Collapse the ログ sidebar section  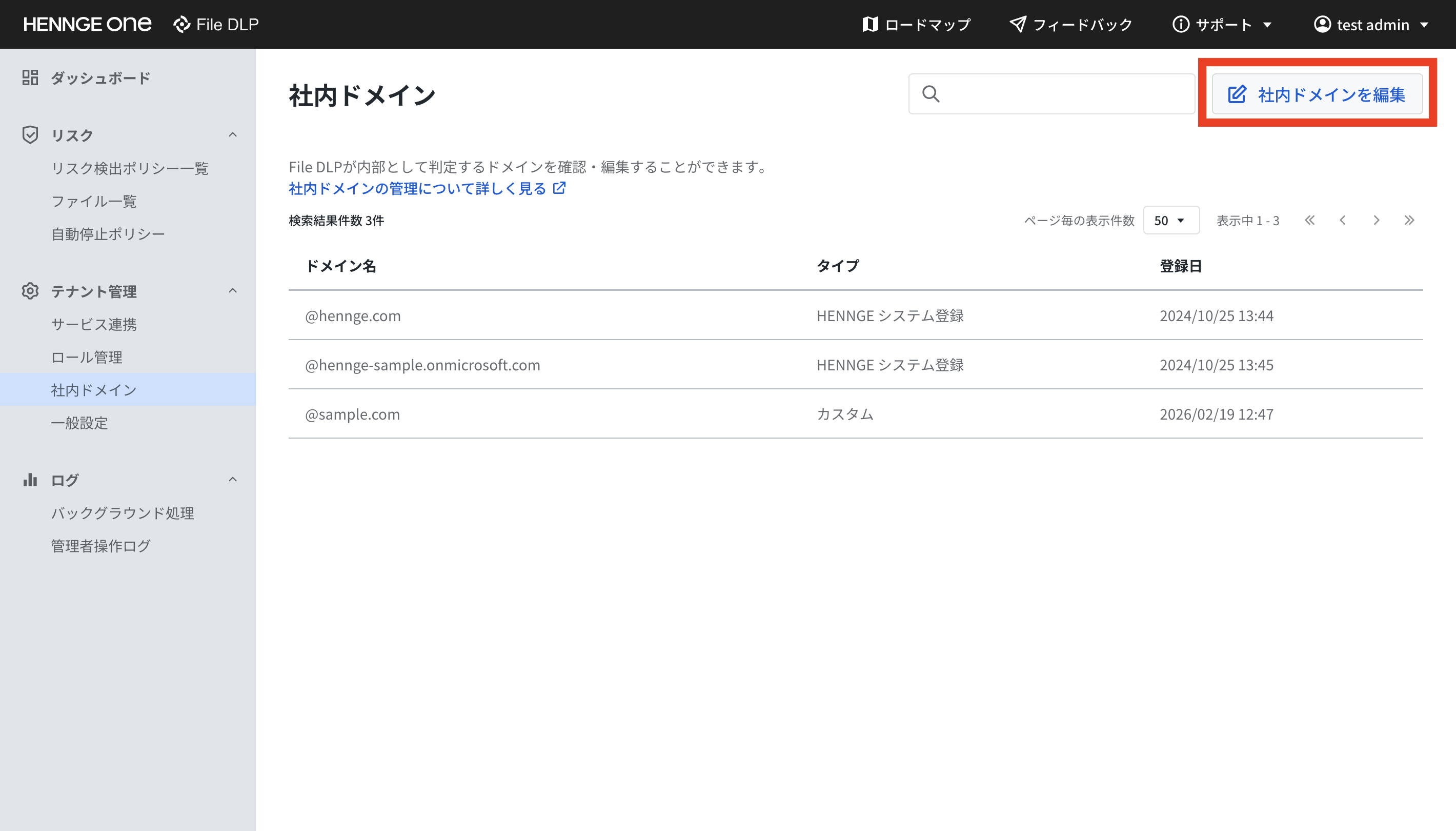pyautogui.click(x=233, y=480)
